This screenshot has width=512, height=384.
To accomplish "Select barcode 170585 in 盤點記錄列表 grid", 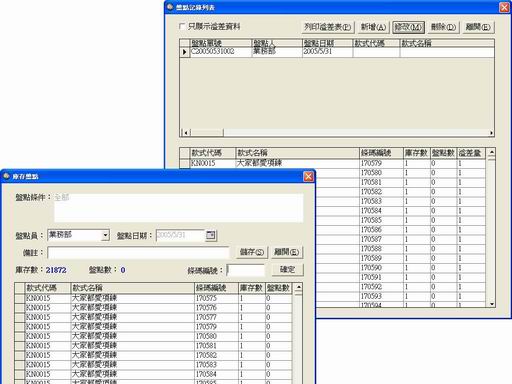I will click(381, 220).
